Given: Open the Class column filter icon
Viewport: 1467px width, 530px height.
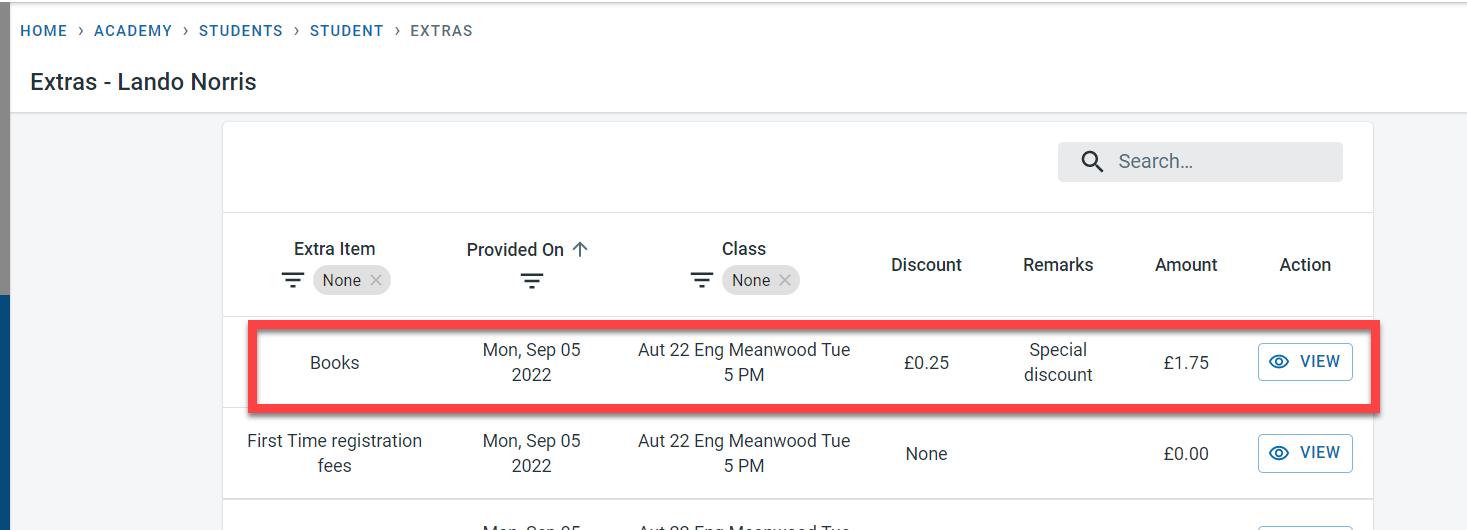Looking at the screenshot, I should point(702,281).
